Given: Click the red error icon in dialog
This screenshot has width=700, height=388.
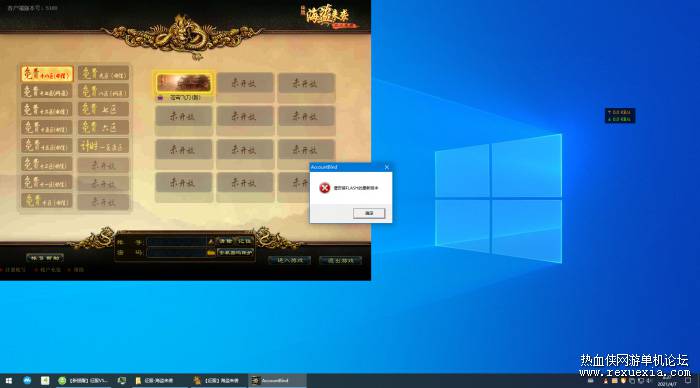Looking at the screenshot, I should tap(325, 188).
